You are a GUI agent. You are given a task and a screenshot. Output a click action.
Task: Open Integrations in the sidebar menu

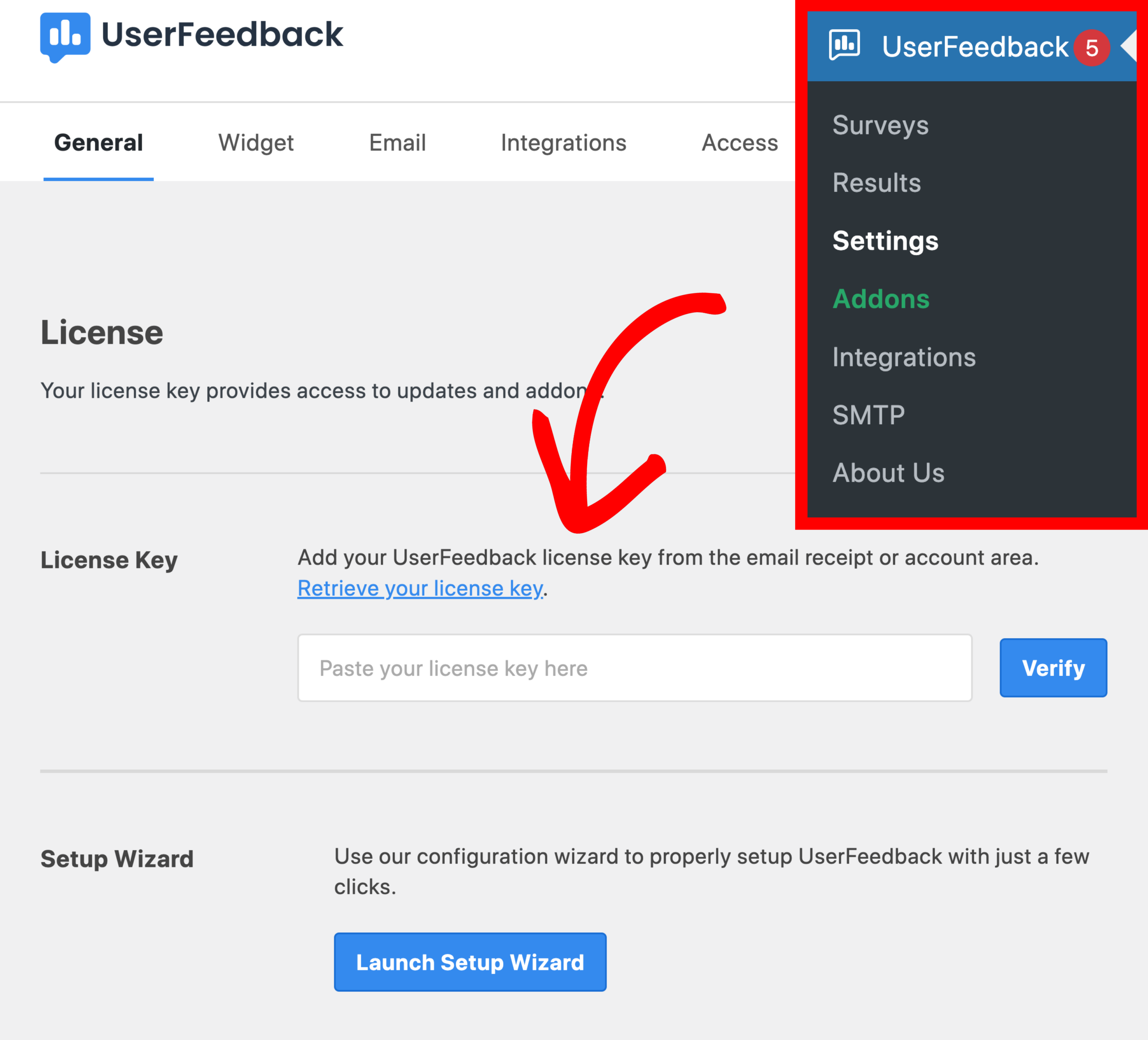tap(904, 357)
